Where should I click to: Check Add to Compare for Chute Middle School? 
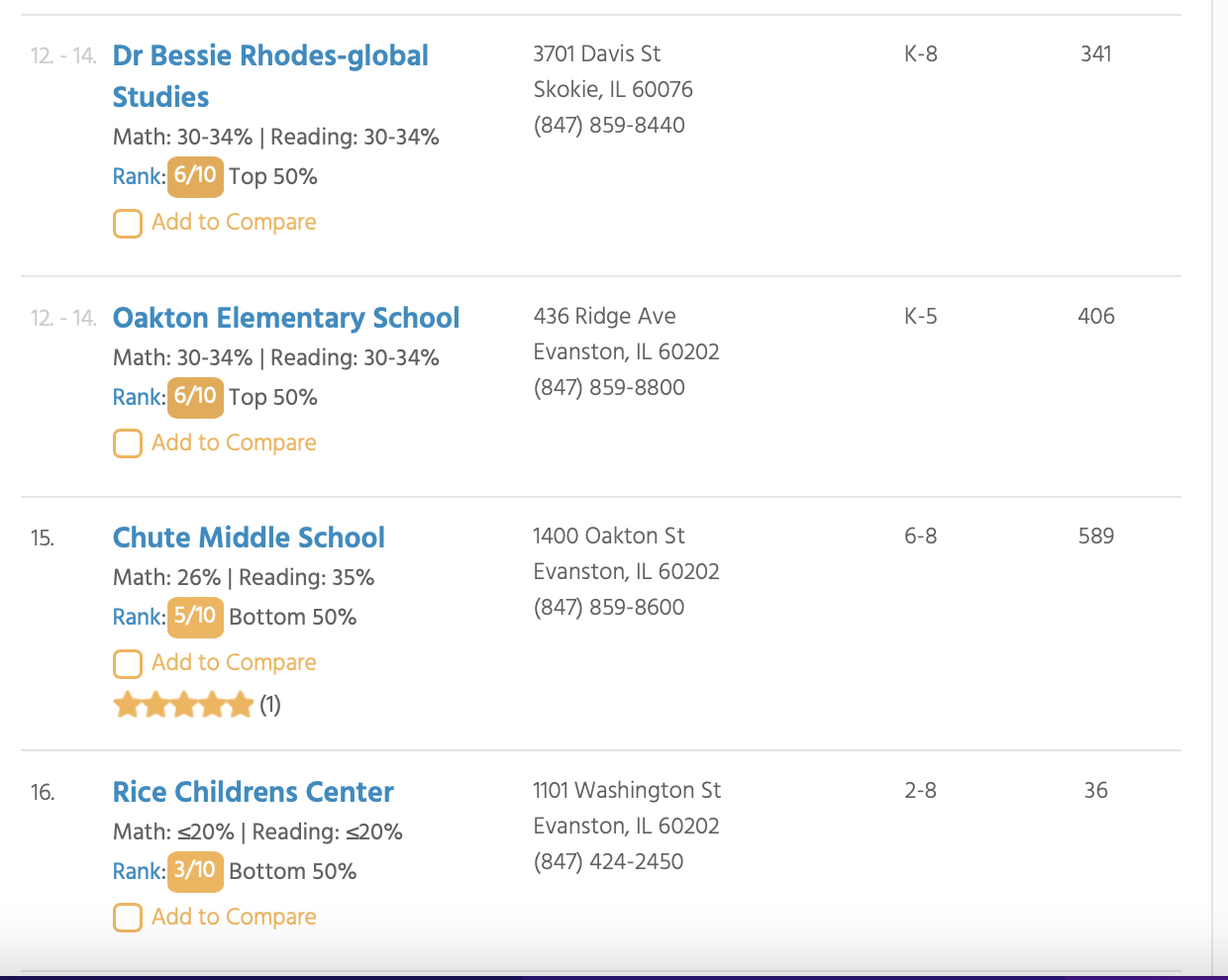[128, 663]
